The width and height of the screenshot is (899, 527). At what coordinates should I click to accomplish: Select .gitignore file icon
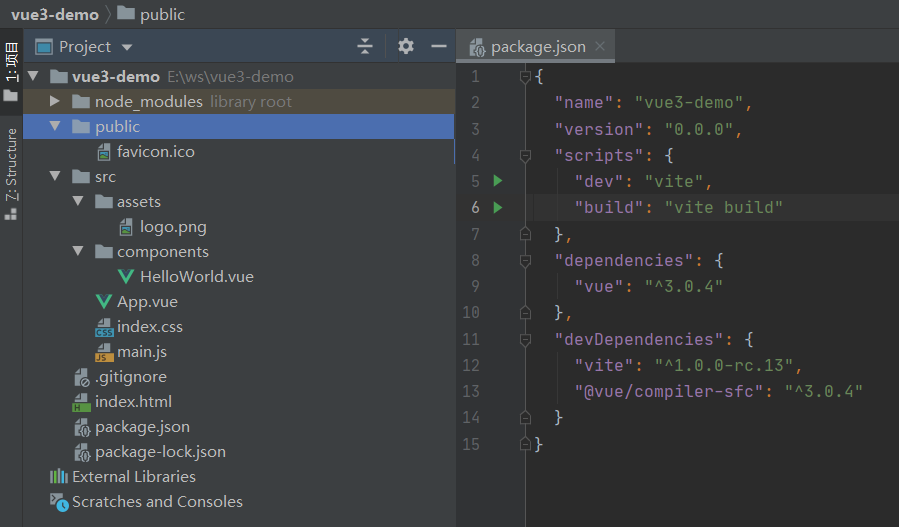click(81, 377)
